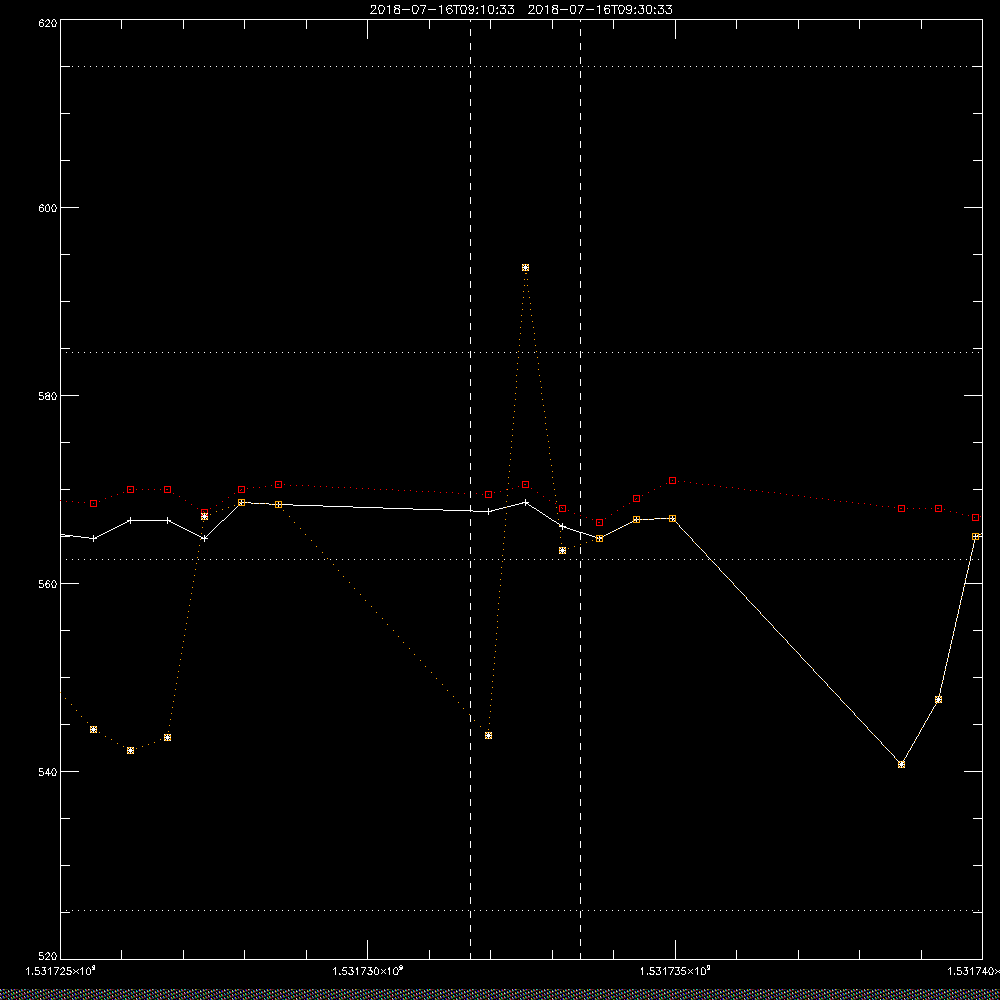Select the 580 y-axis label
The width and height of the screenshot is (1000, 1000).
coord(48,395)
